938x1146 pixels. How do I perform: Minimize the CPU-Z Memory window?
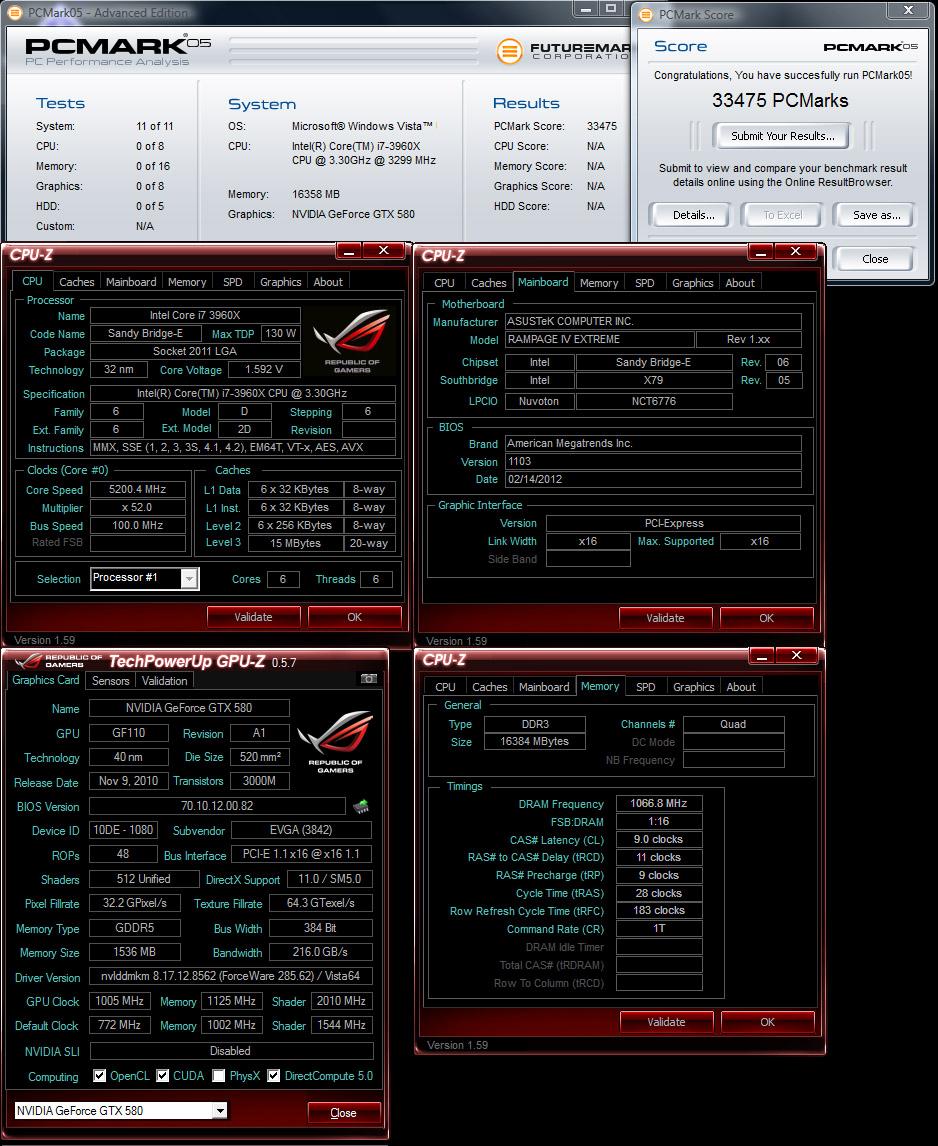coord(762,656)
